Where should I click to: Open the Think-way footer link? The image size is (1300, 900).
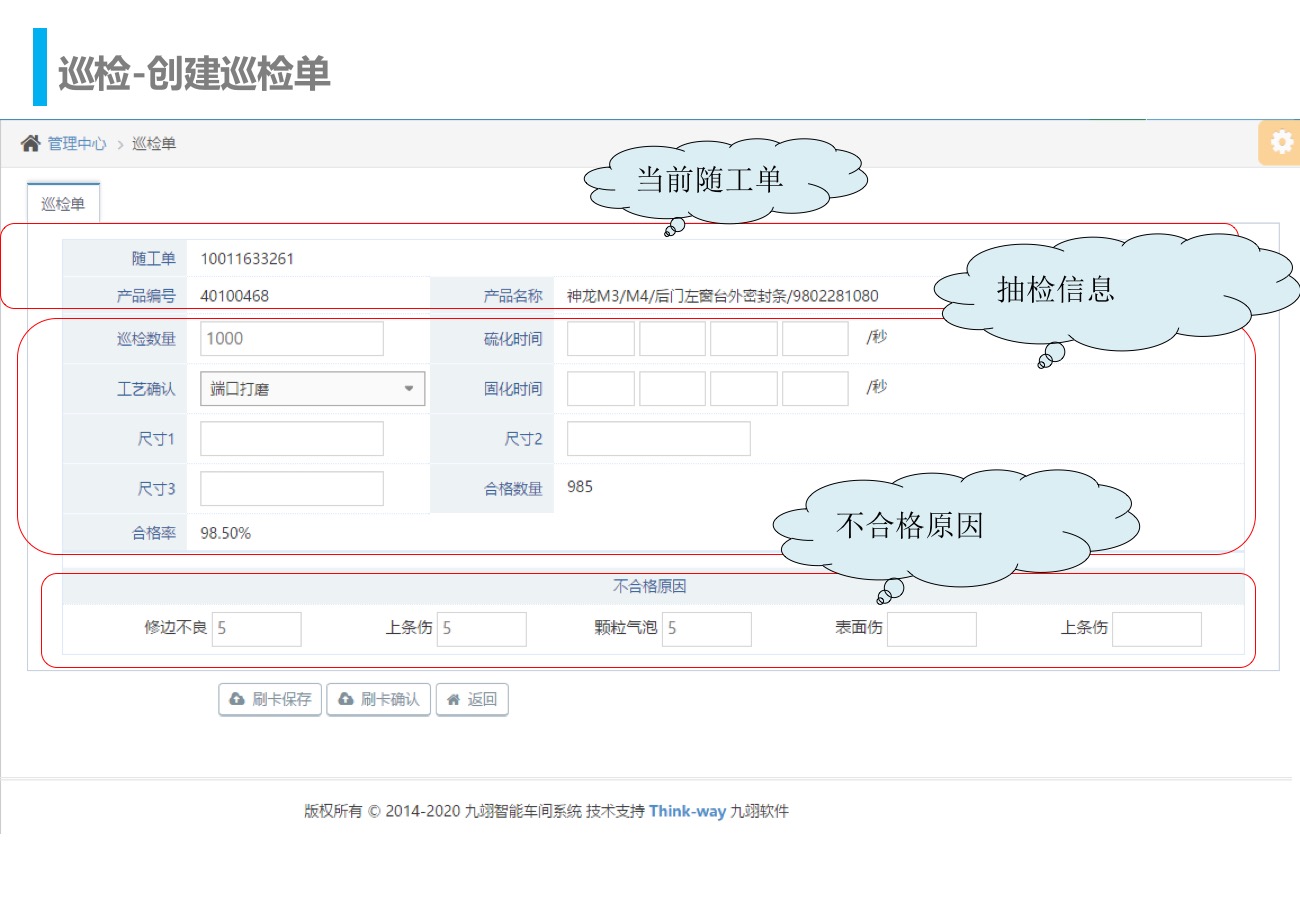pos(687,811)
